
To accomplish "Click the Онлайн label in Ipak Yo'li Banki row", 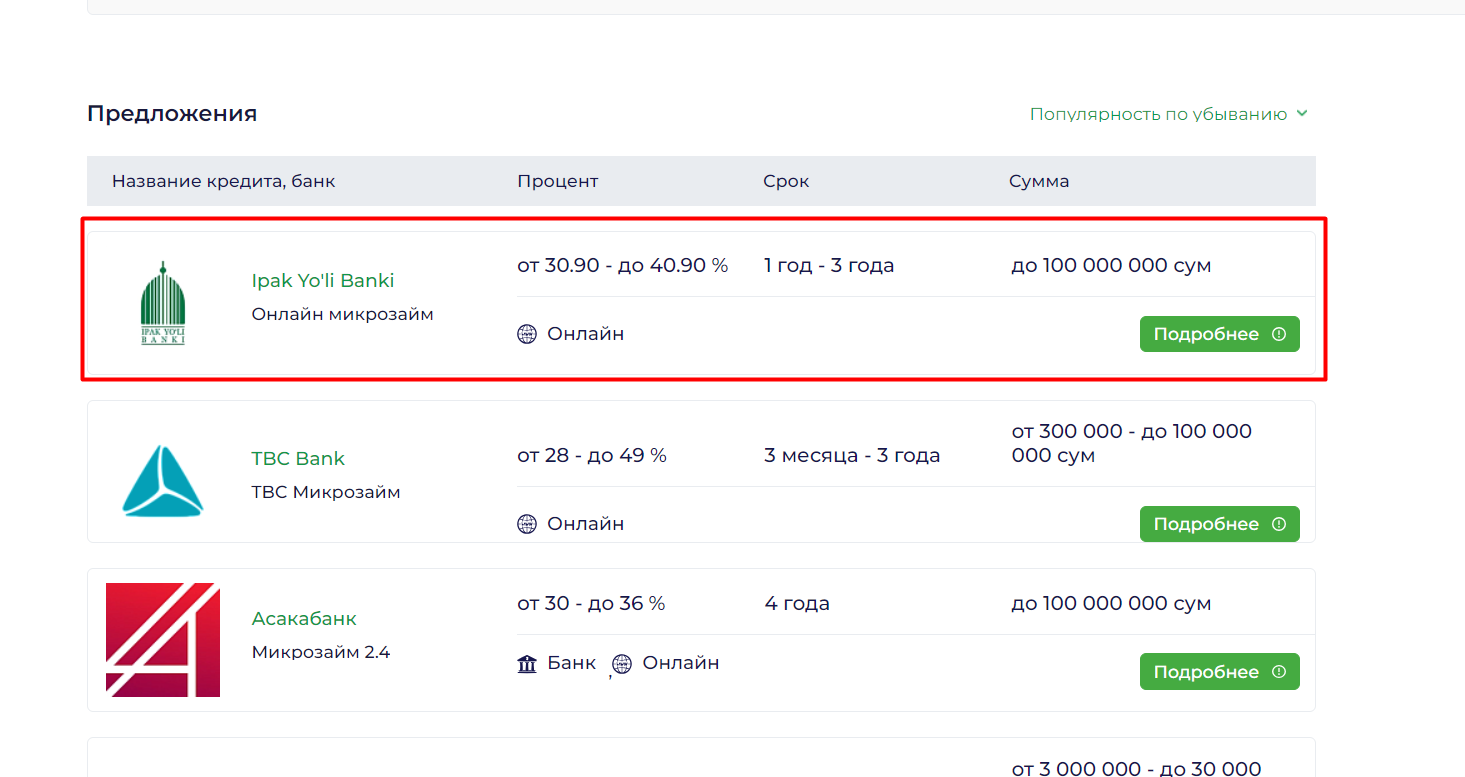I will click(x=585, y=334).
